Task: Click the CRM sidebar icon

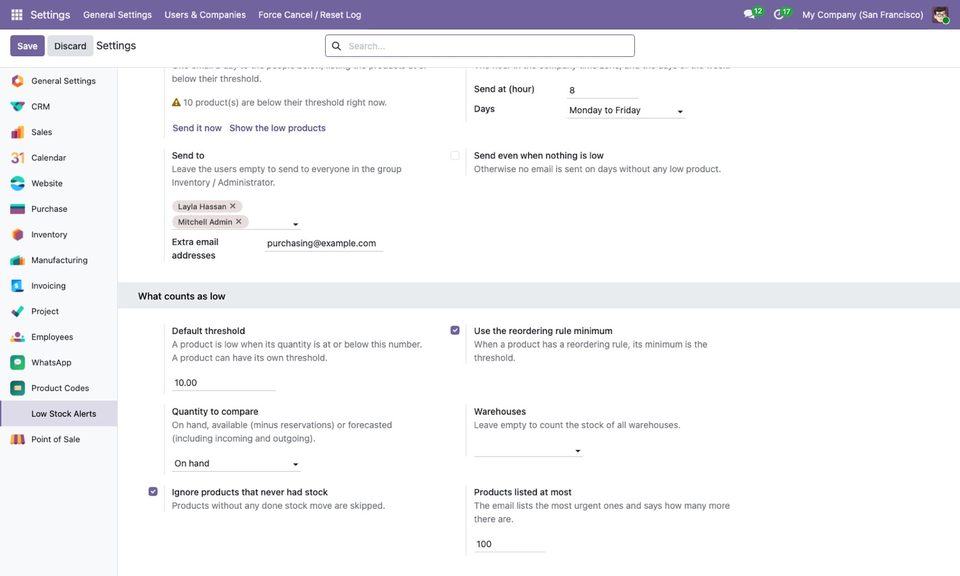Action: coord(18,107)
